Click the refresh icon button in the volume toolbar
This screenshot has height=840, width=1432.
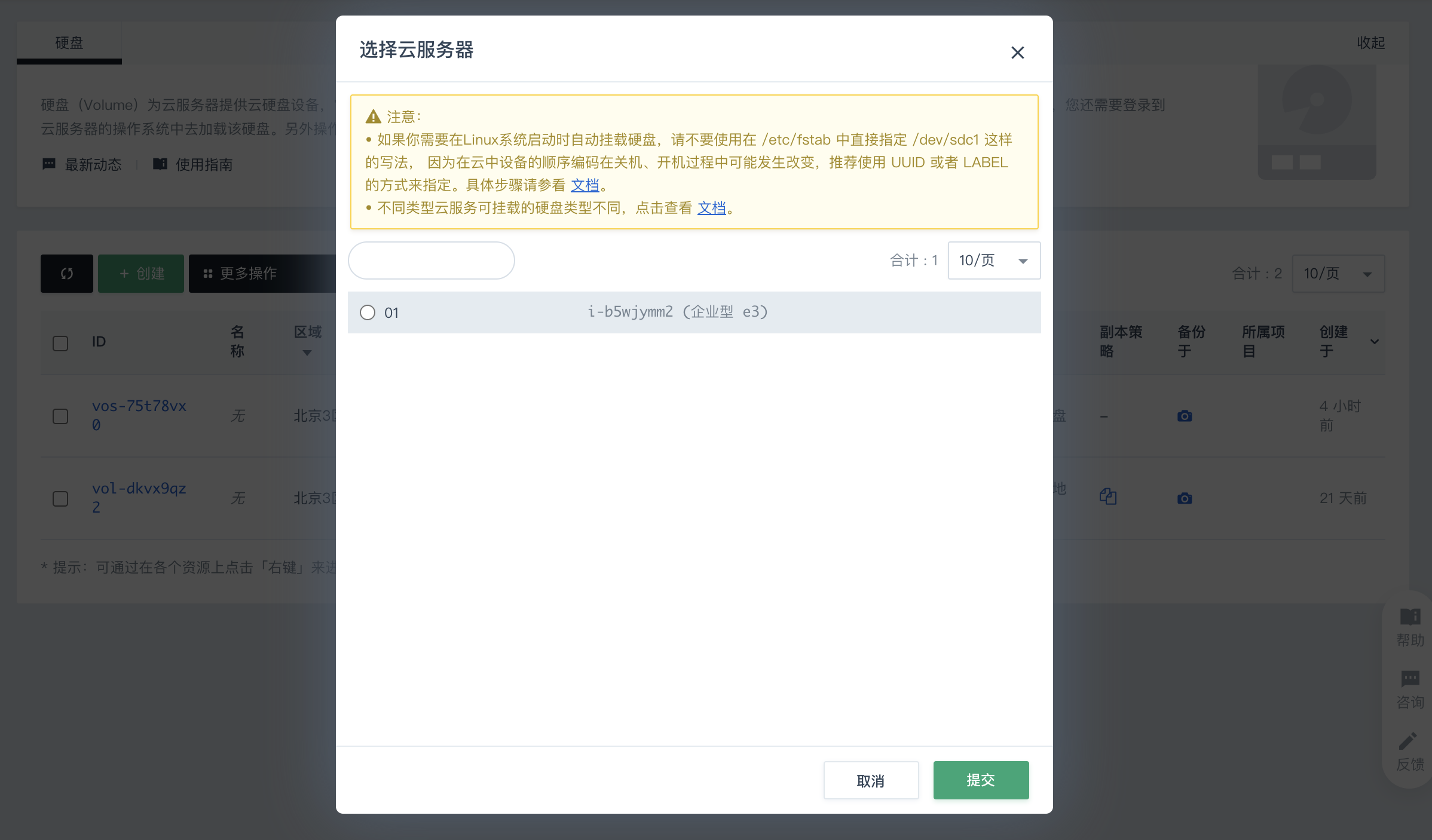coord(67,274)
